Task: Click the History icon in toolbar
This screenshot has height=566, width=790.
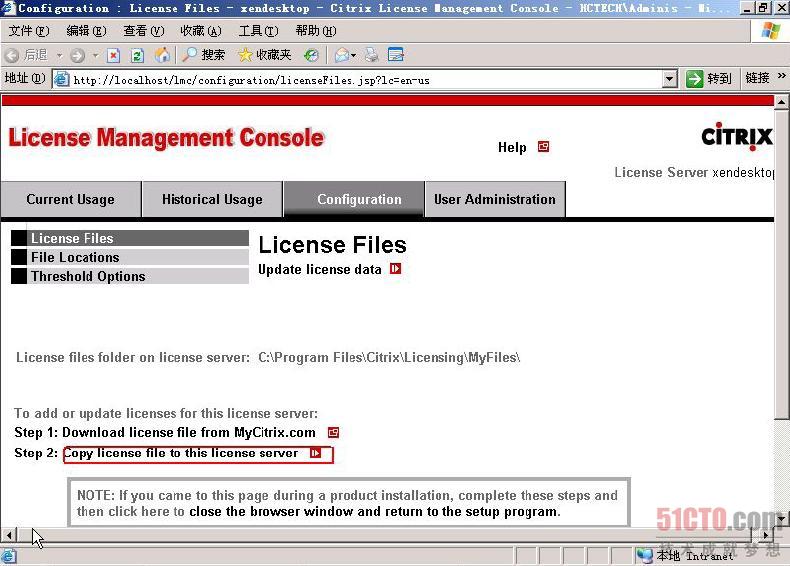Action: pos(311,55)
